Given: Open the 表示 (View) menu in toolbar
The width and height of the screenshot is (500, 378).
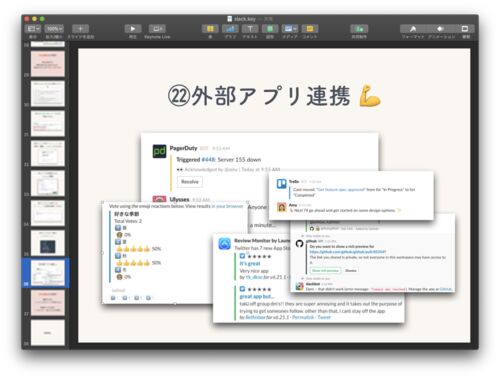Looking at the screenshot, I should [33, 29].
